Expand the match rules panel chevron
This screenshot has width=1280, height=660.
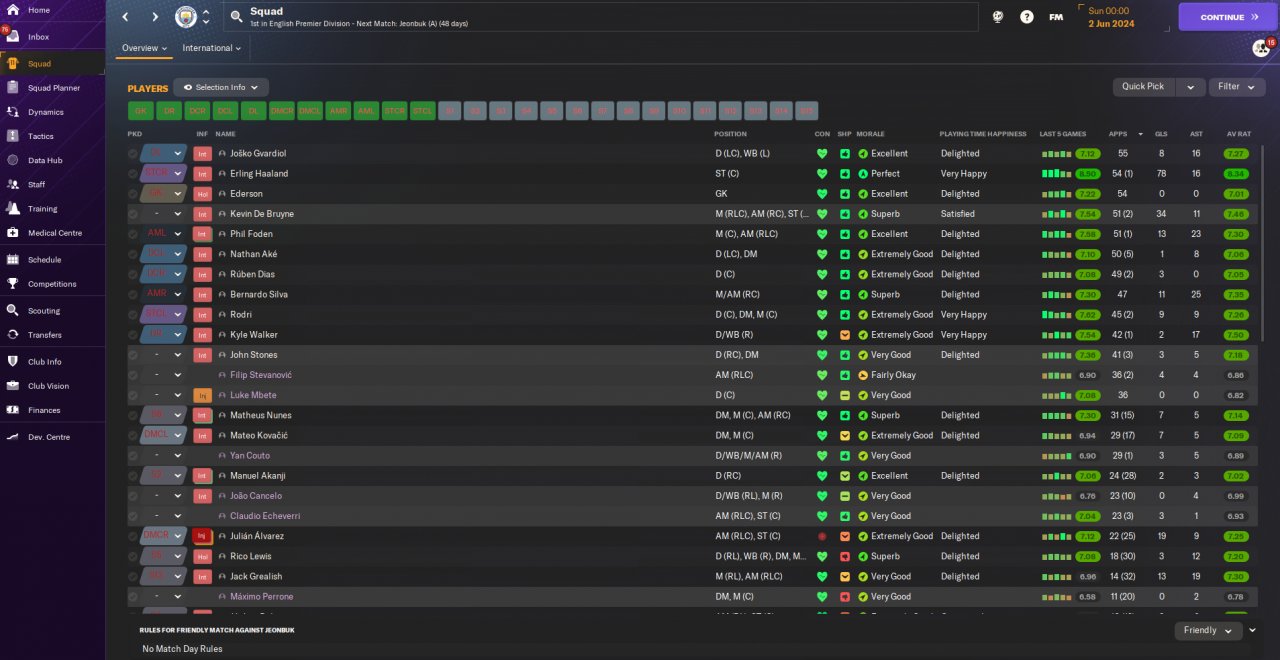click(1253, 630)
